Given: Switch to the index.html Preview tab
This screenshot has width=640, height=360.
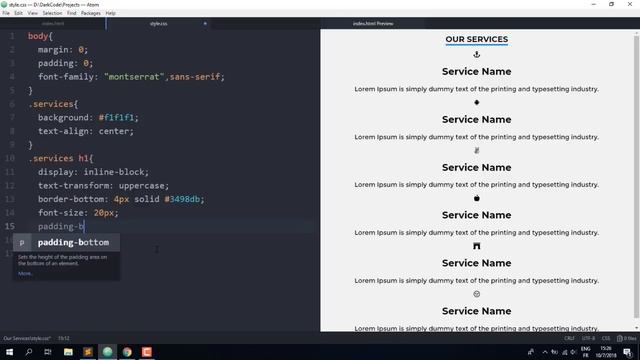Looking at the screenshot, I should point(373,24).
